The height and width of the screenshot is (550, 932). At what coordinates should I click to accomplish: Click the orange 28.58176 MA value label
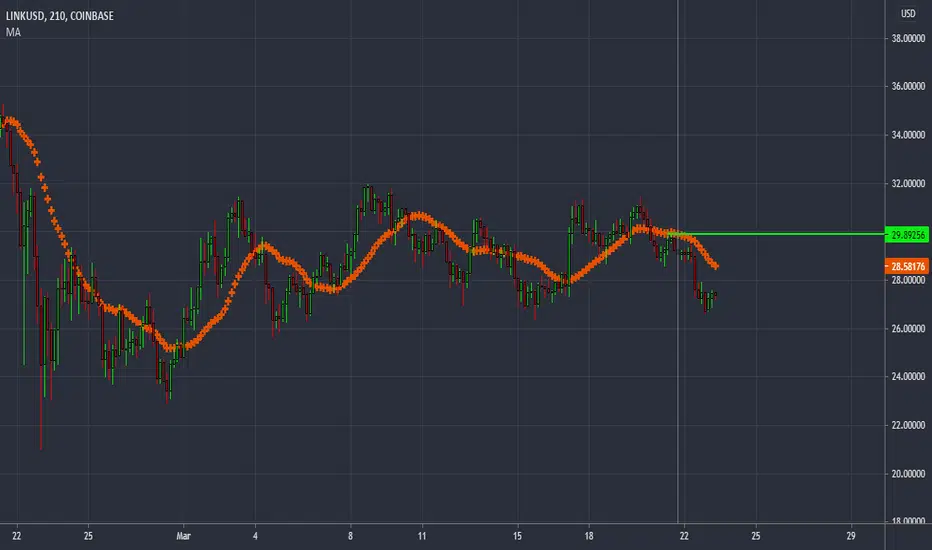(x=907, y=266)
